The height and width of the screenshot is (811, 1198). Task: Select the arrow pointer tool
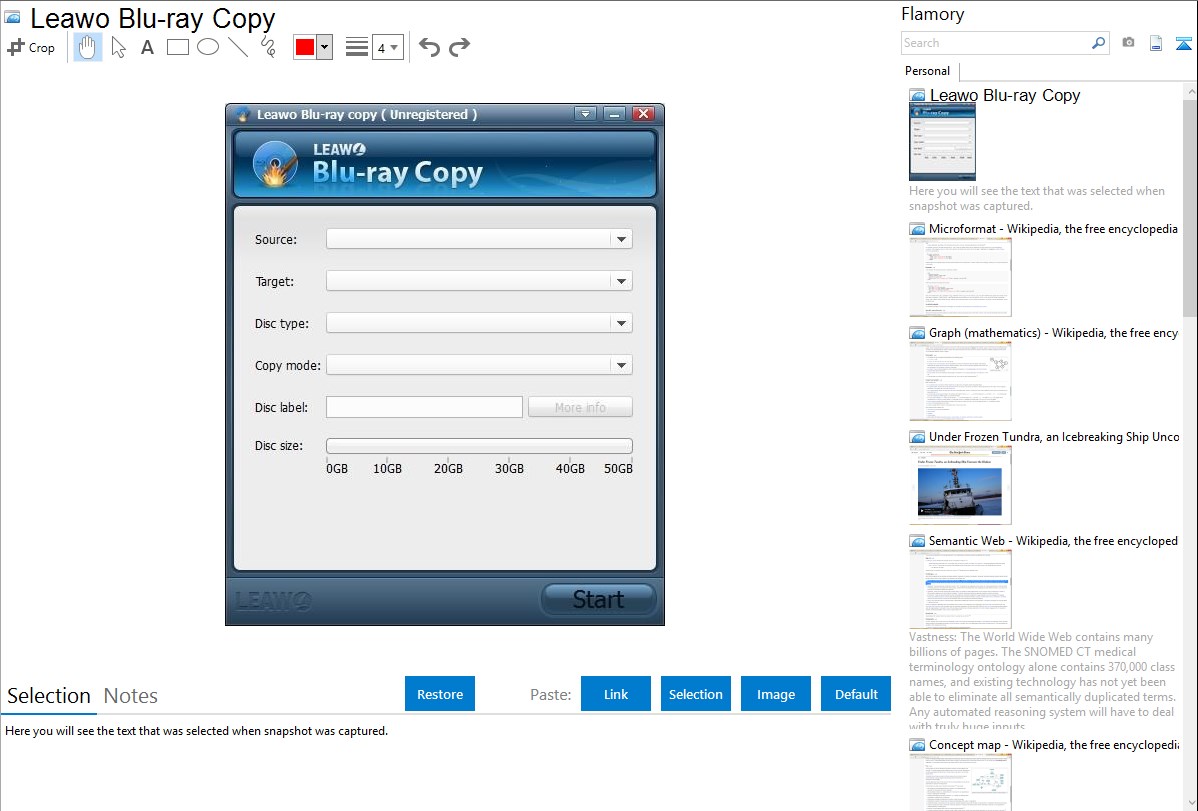(118, 47)
